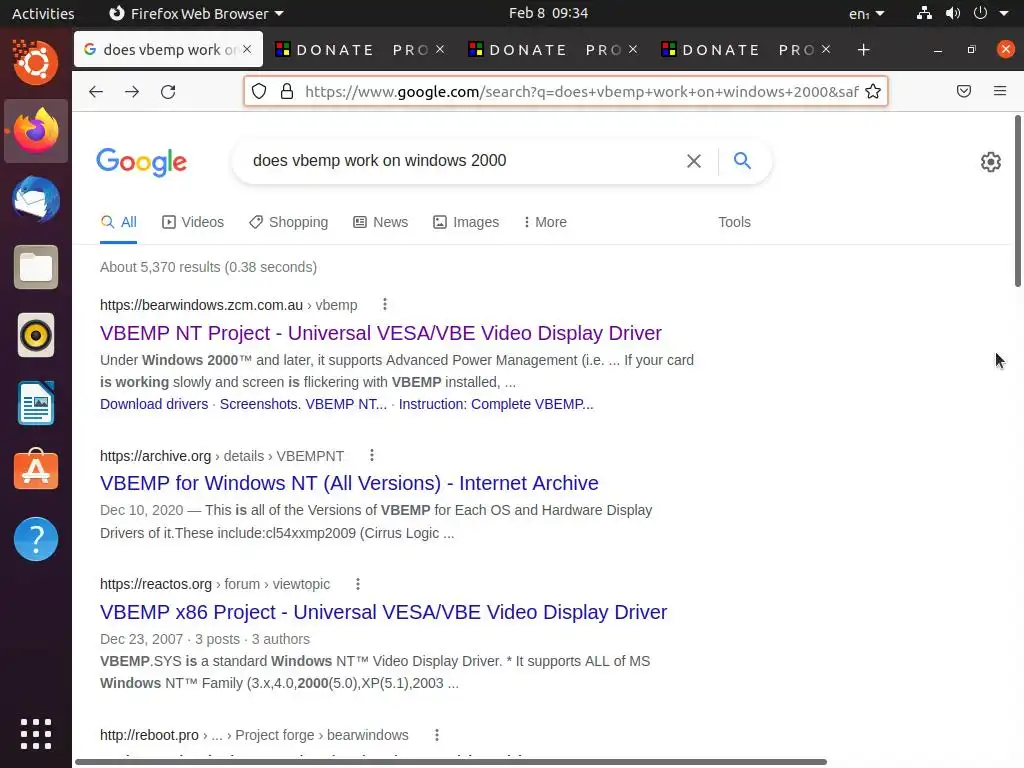
Task: Show Applications grid in dock
Action: click(36, 734)
